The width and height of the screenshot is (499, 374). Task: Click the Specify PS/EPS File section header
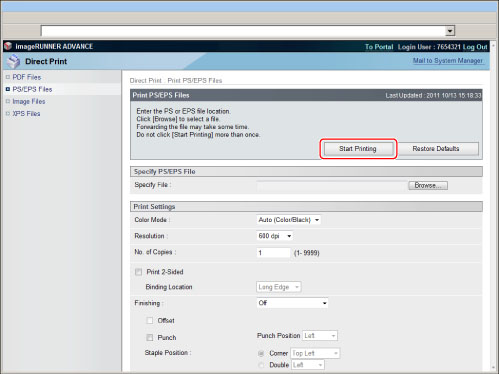click(x=306, y=172)
